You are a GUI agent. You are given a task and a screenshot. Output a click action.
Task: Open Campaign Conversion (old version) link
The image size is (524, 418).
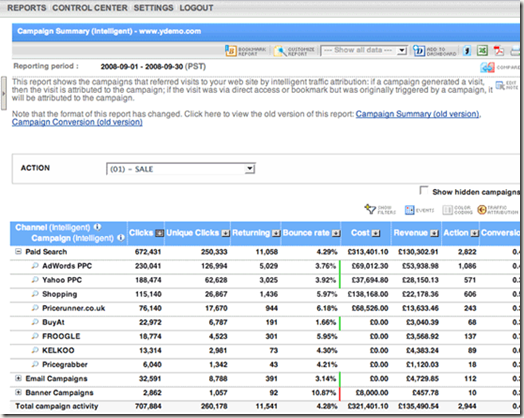(77, 122)
